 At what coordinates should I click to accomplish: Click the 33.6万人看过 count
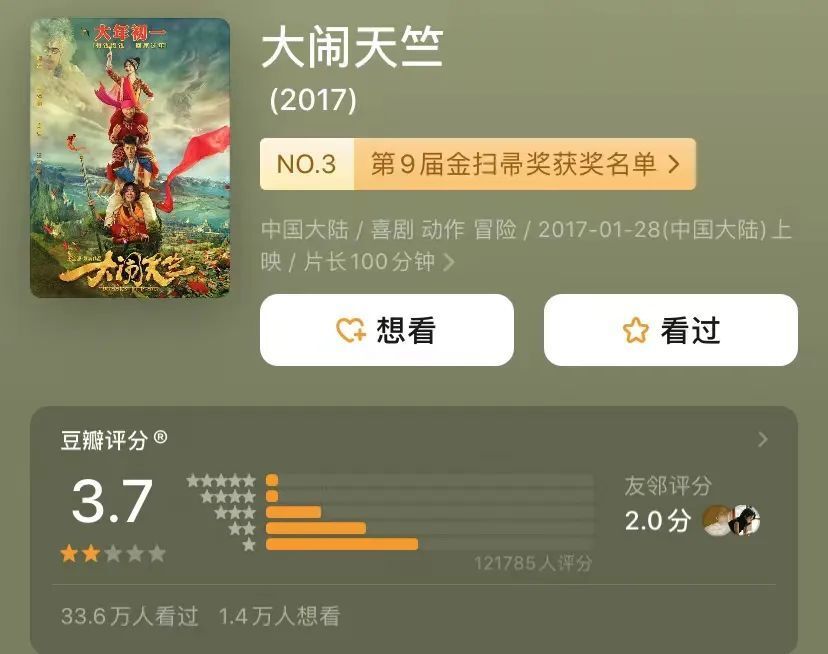(x=130, y=616)
